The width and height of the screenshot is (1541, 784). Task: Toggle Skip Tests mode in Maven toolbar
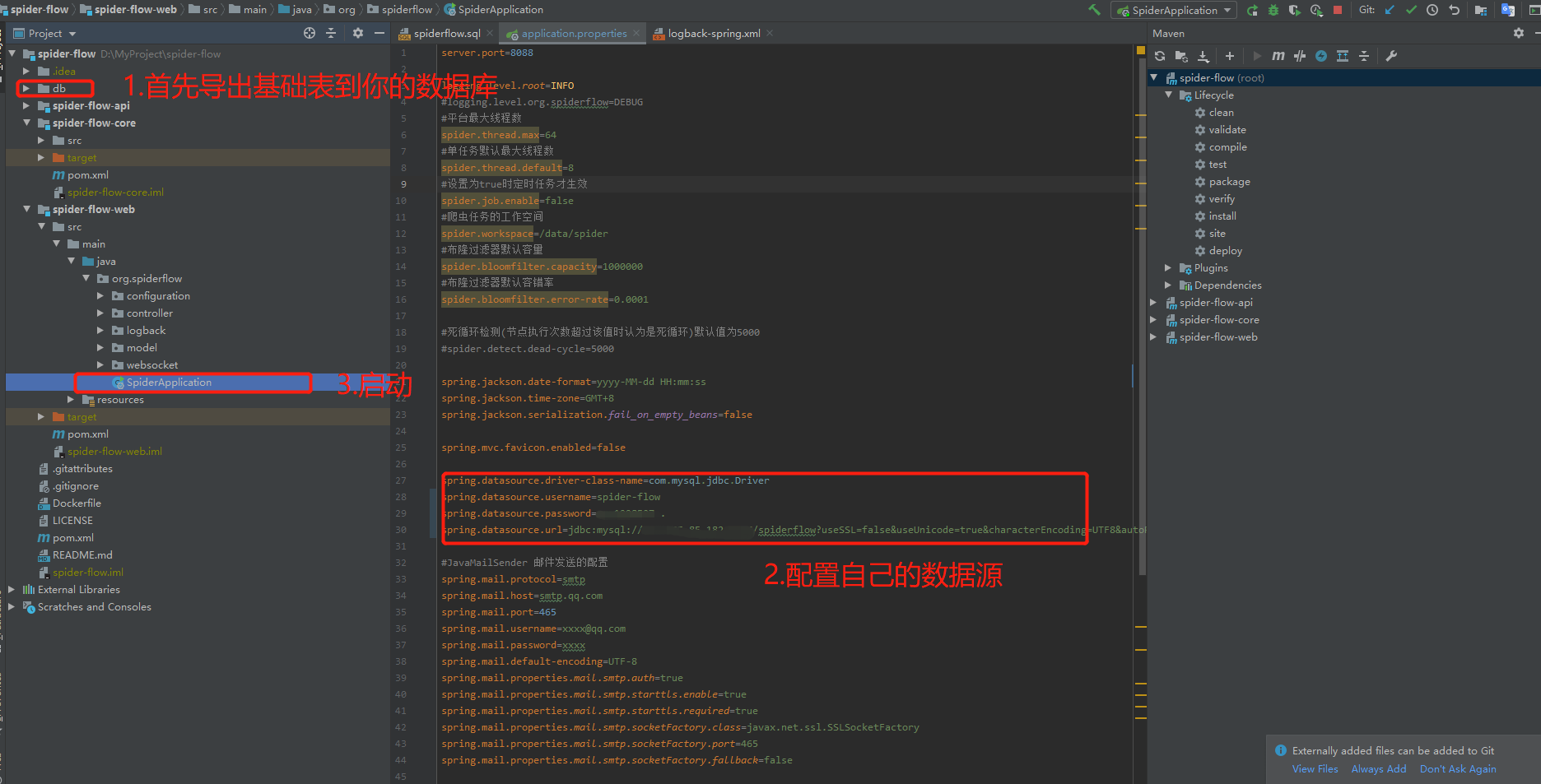coord(1300,55)
